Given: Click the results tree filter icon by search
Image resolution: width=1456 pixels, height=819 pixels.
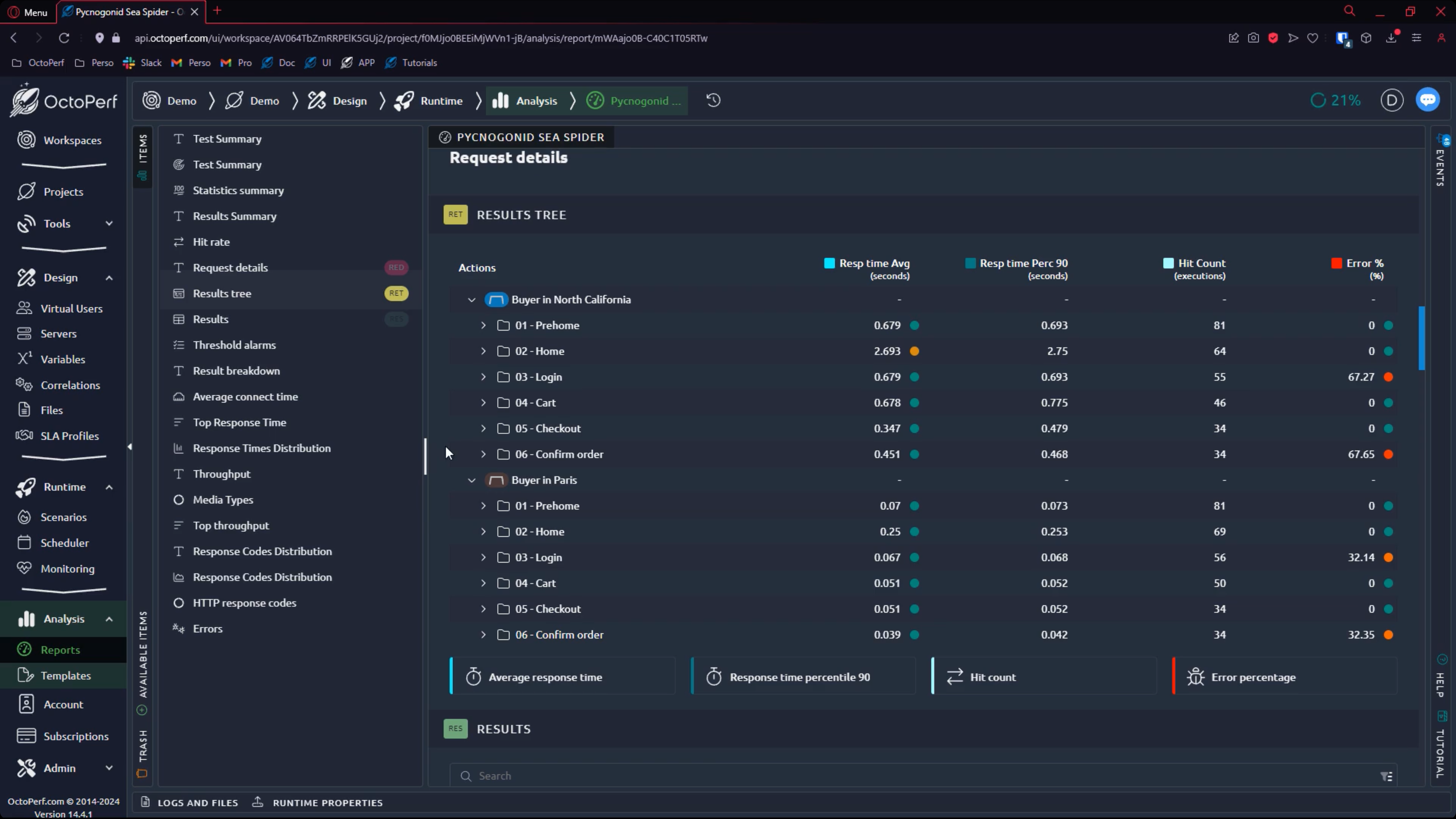Looking at the screenshot, I should point(1386,777).
